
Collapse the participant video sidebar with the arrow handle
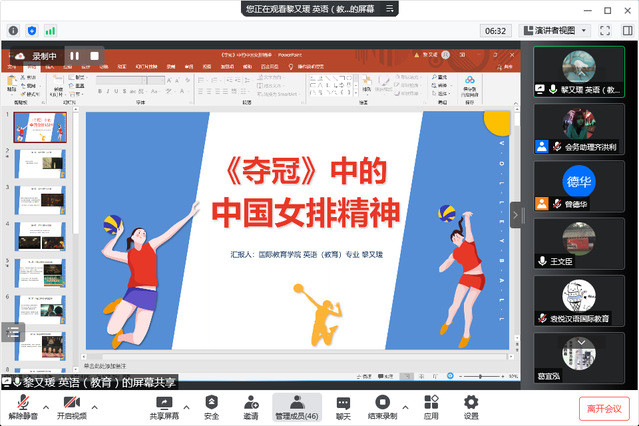point(516,215)
